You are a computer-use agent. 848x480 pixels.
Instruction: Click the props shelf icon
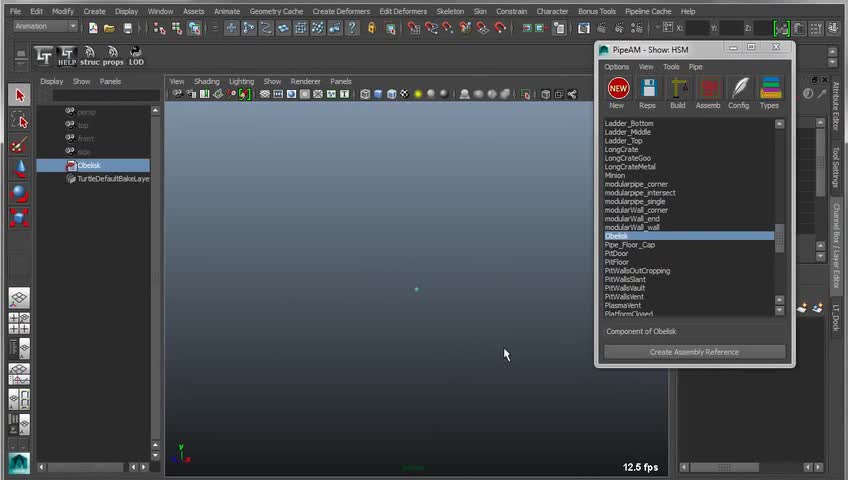click(113, 56)
